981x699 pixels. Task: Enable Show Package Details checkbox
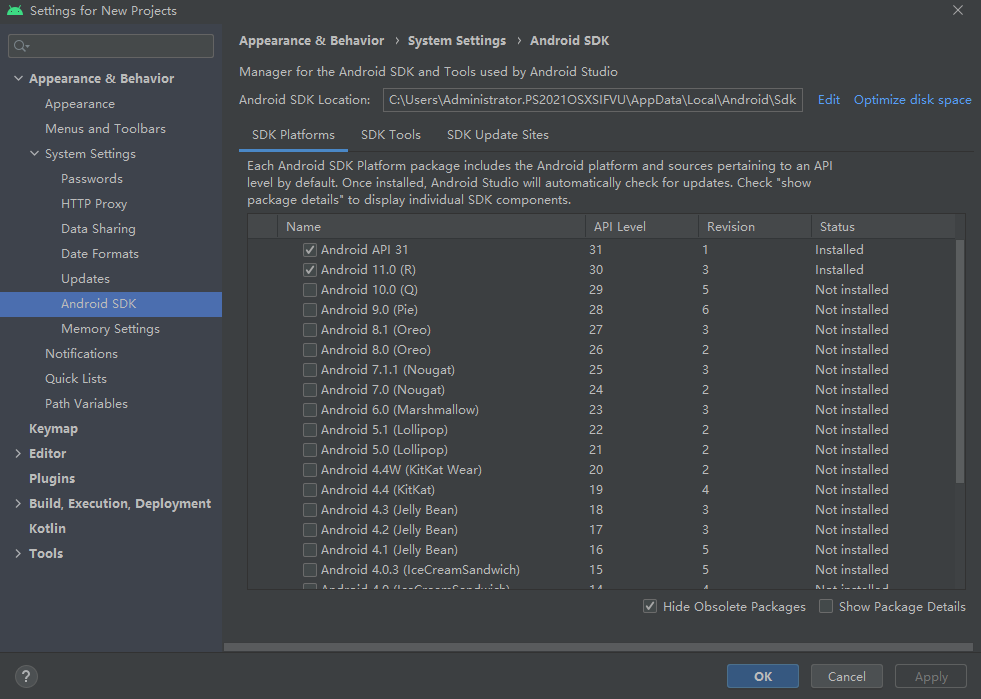(x=826, y=606)
